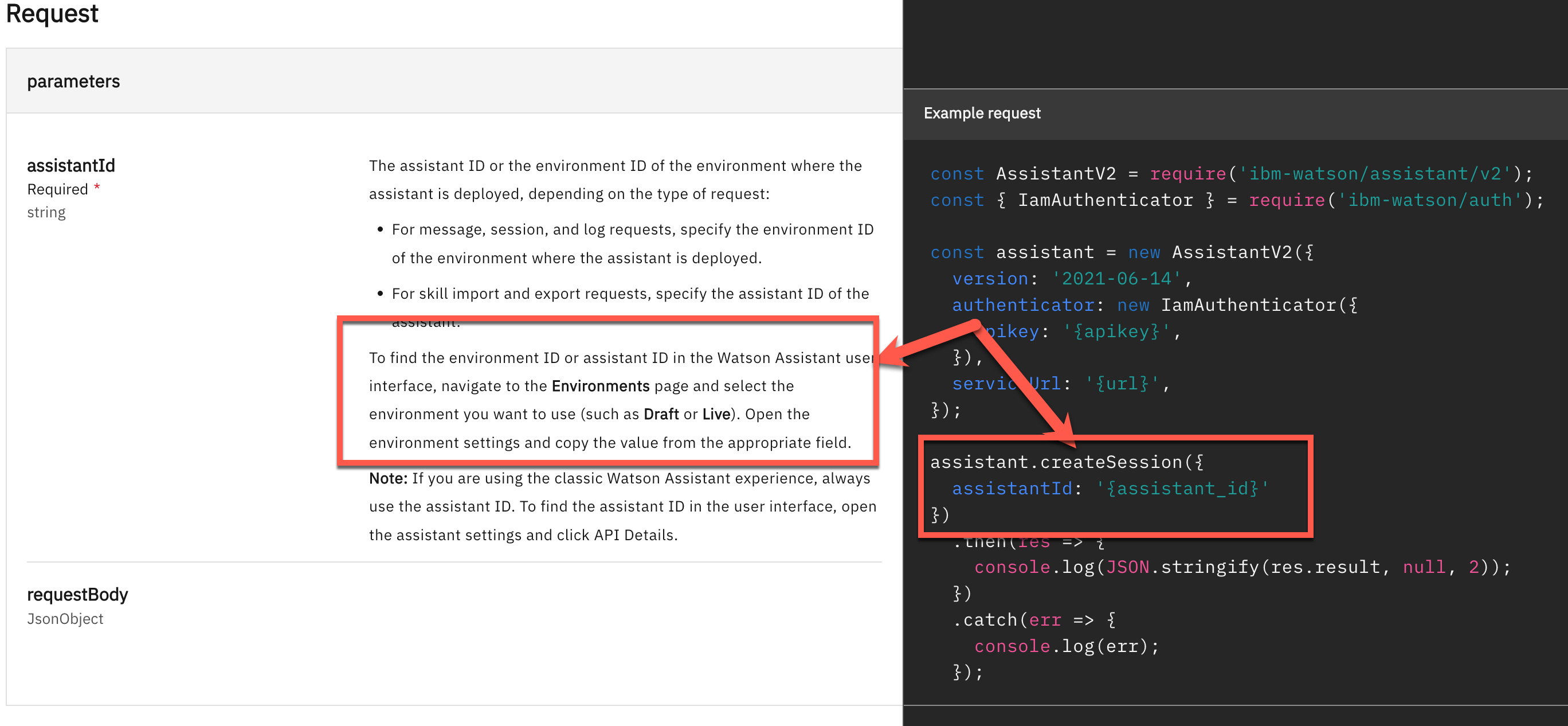Click the "'{url}'" placeholder value
The image size is (1568, 726).
click(x=1121, y=384)
